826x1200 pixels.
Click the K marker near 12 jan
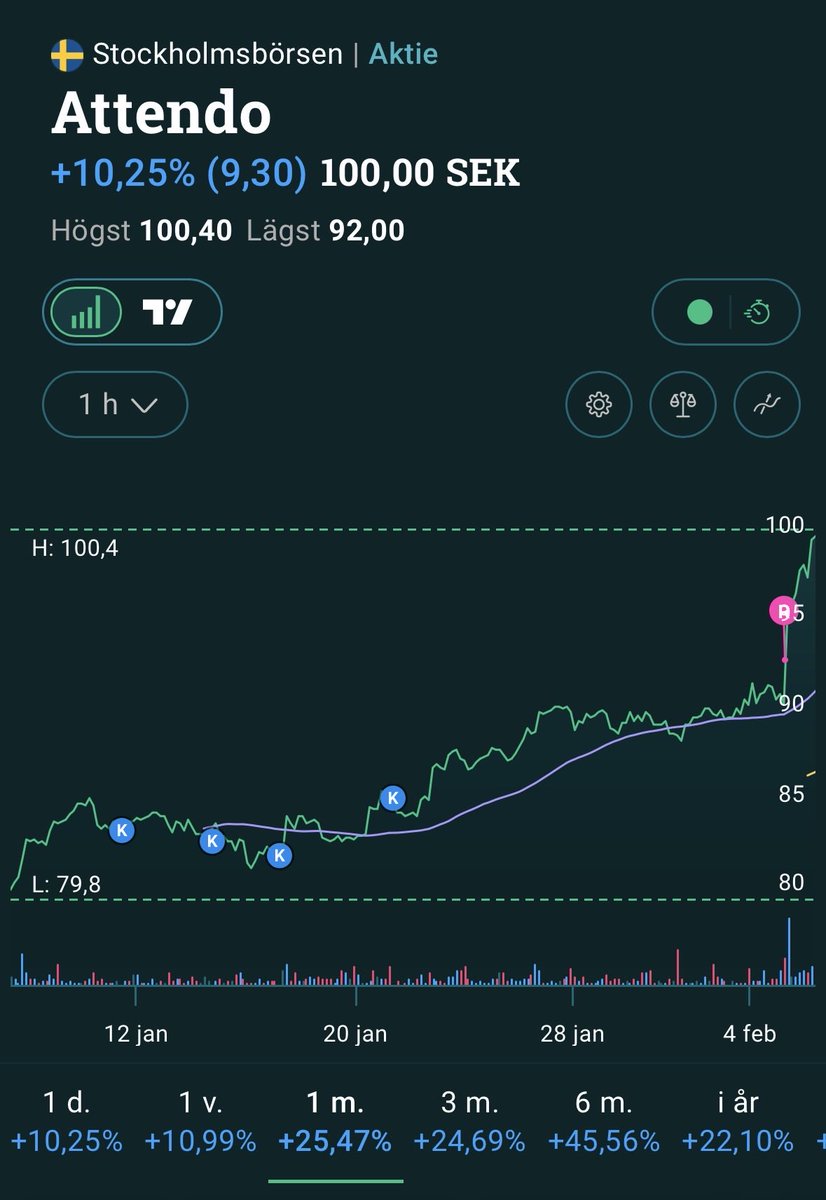point(122,830)
